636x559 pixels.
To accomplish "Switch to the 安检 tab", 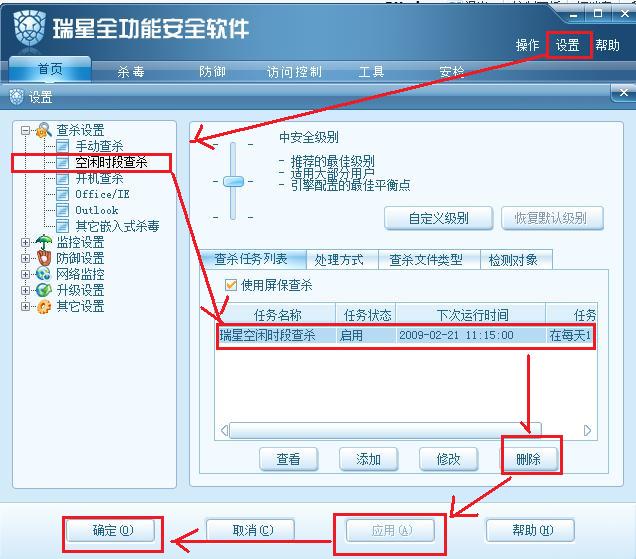I will pyautogui.click(x=452, y=72).
